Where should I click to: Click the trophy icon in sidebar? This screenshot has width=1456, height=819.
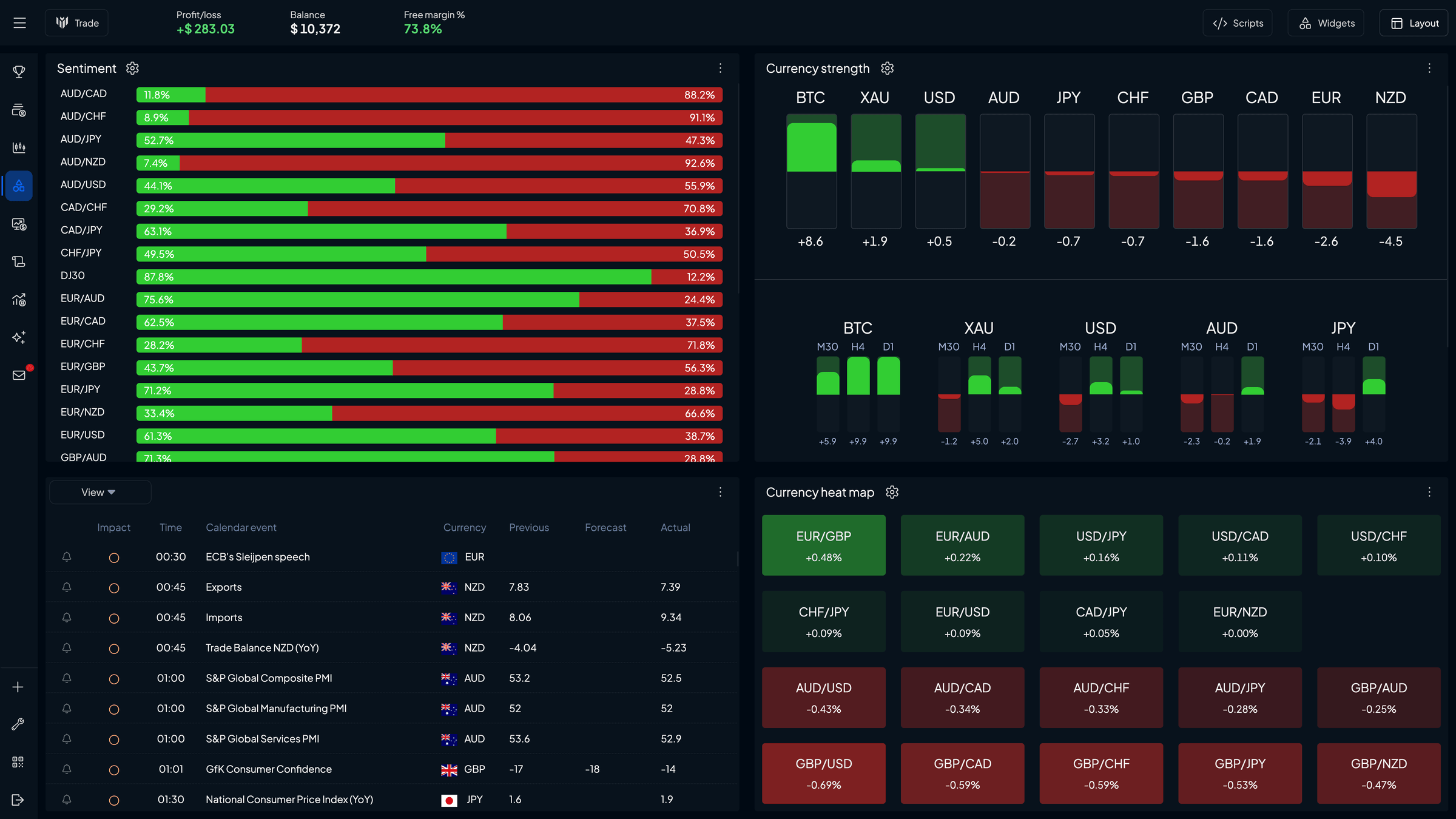(19, 72)
